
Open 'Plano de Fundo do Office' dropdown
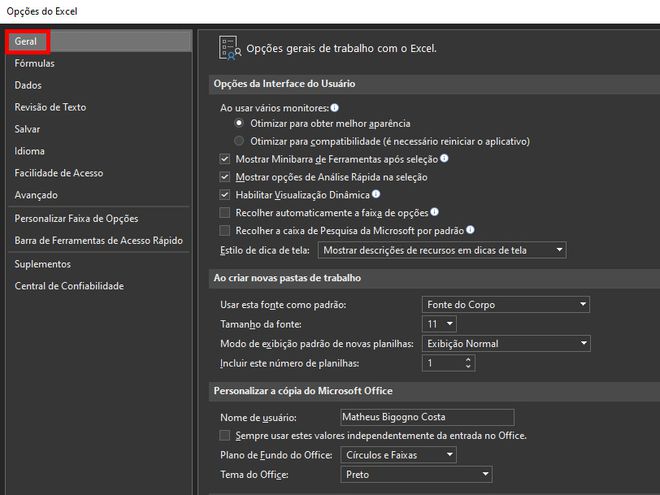tap(398, 455)
